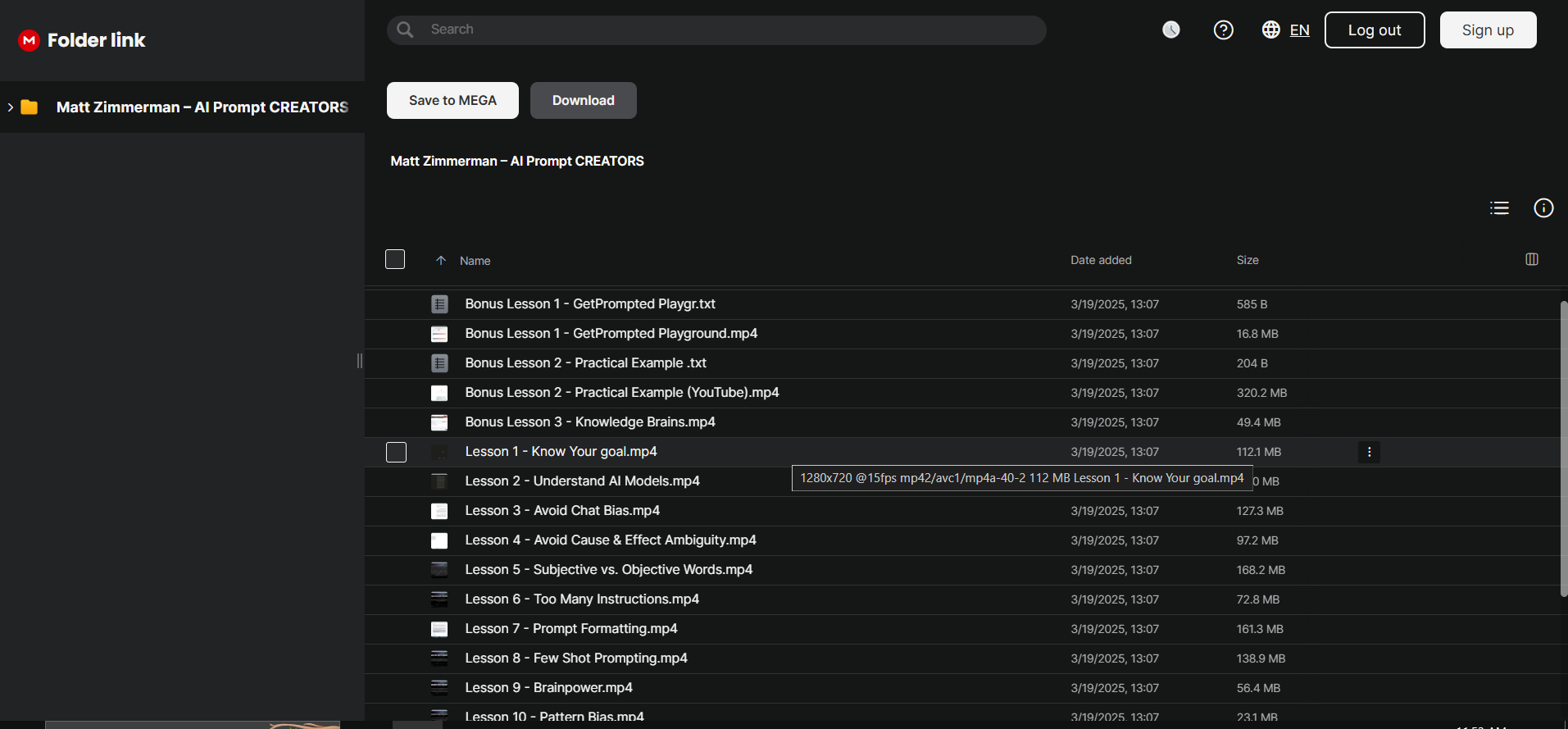Click Save to MEGA button
This screenshot has width=1568, height=729.
click(452, 100)
